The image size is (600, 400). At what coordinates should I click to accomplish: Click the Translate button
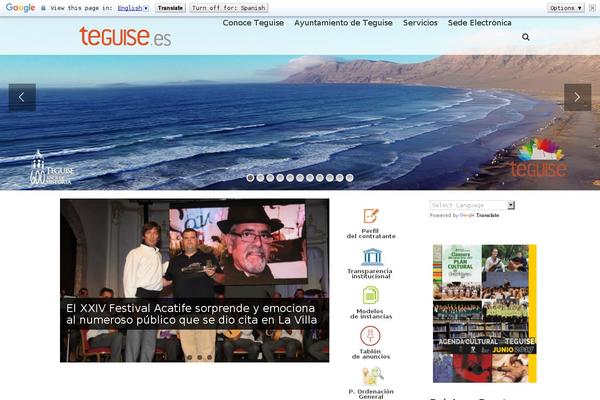(170, 8)
